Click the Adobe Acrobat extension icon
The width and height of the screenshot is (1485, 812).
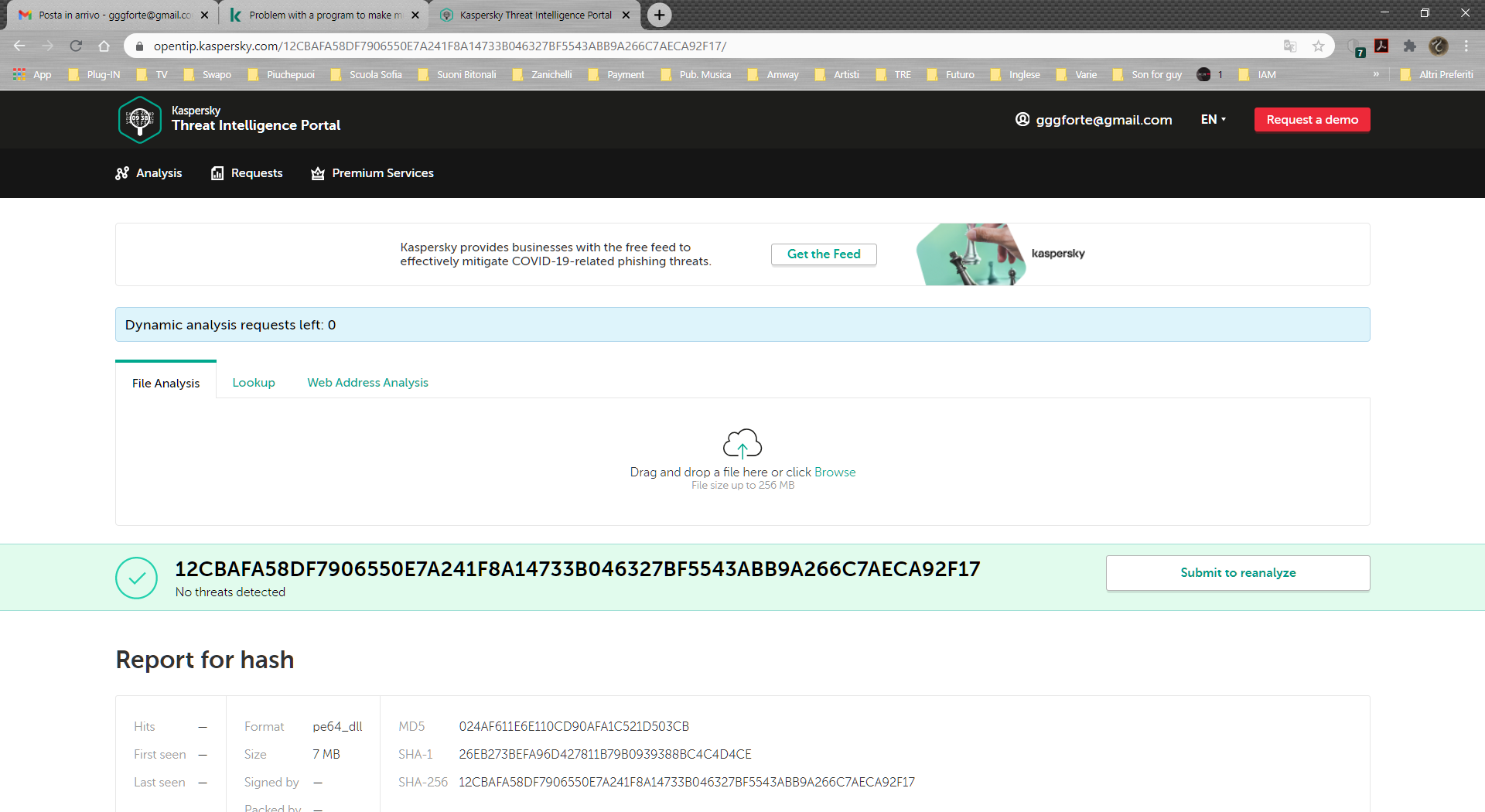(x=1381, y=46)
